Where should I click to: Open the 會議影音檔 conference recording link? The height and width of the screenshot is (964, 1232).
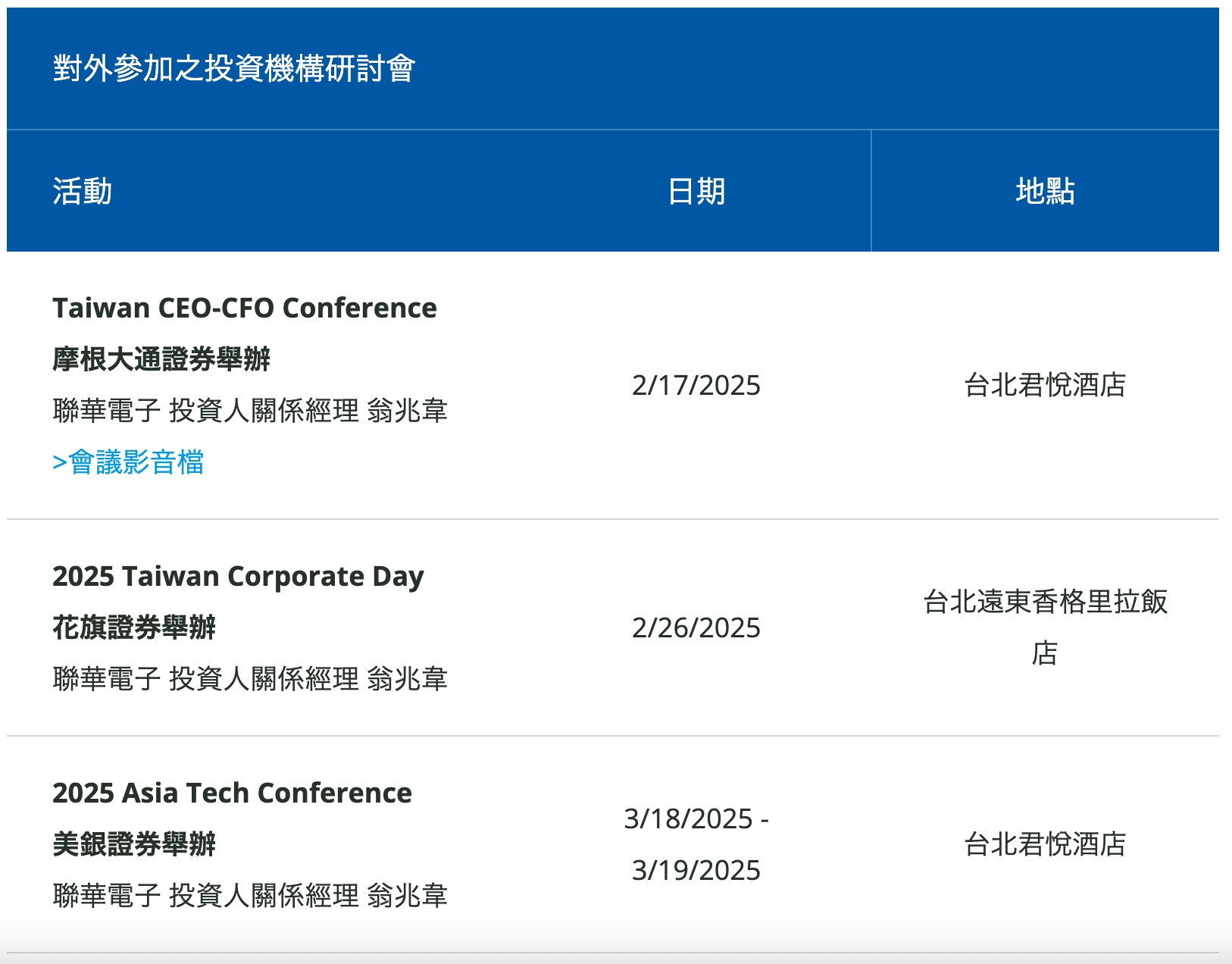pyautogui.click(x=129, y=462)
